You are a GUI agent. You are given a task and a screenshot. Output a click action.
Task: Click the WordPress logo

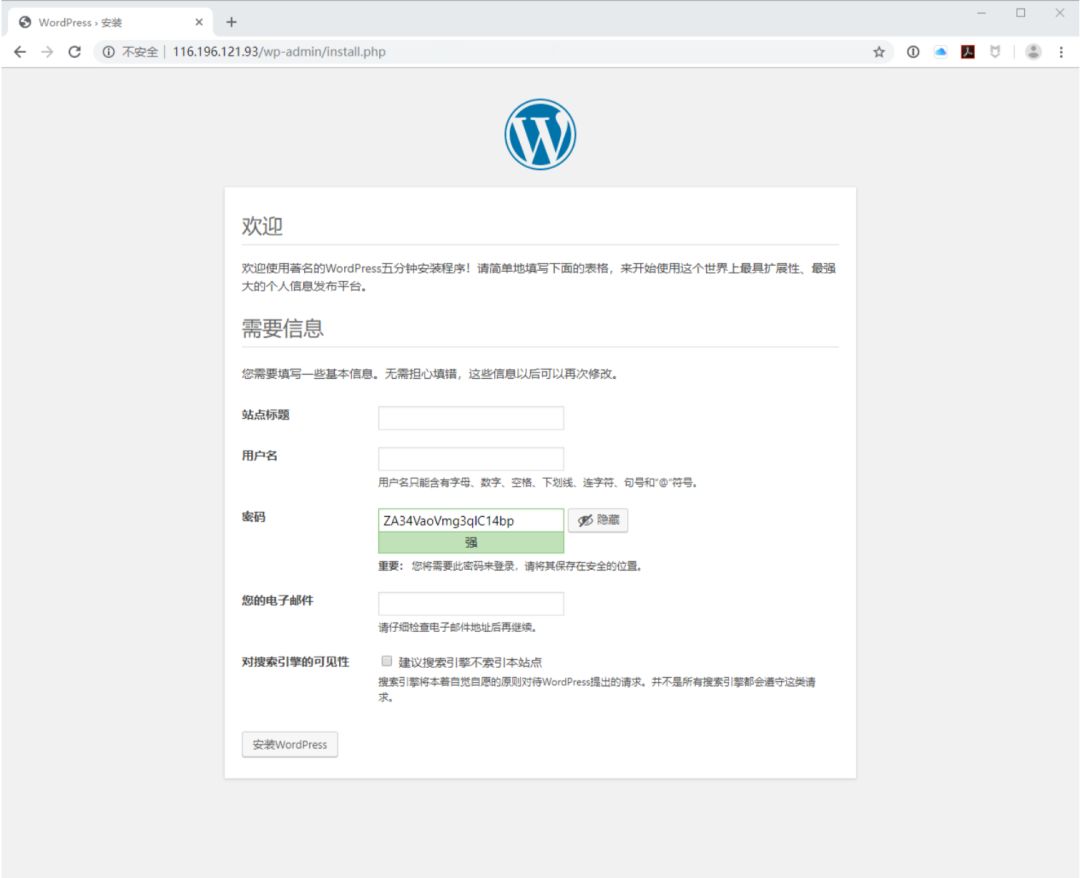(x=540, y=134)
